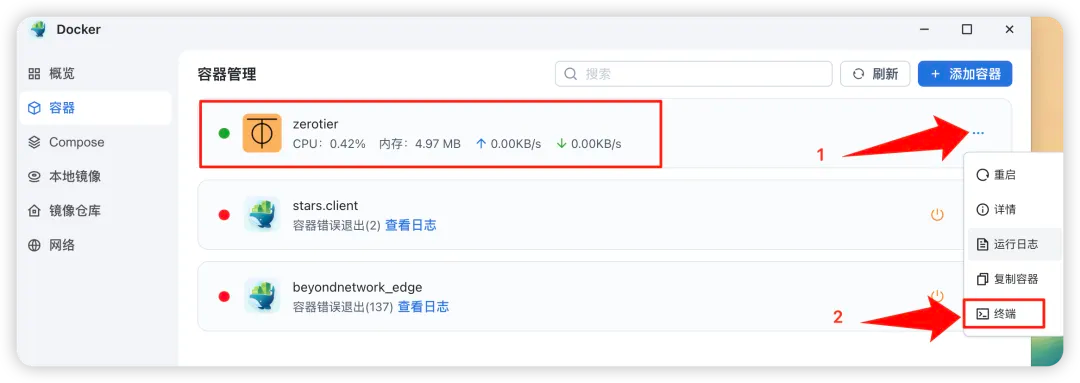The height and width of the screenshot is (383, 1080).
Task: Select 容器 in the sidebar
Action: tap(95, 108)
